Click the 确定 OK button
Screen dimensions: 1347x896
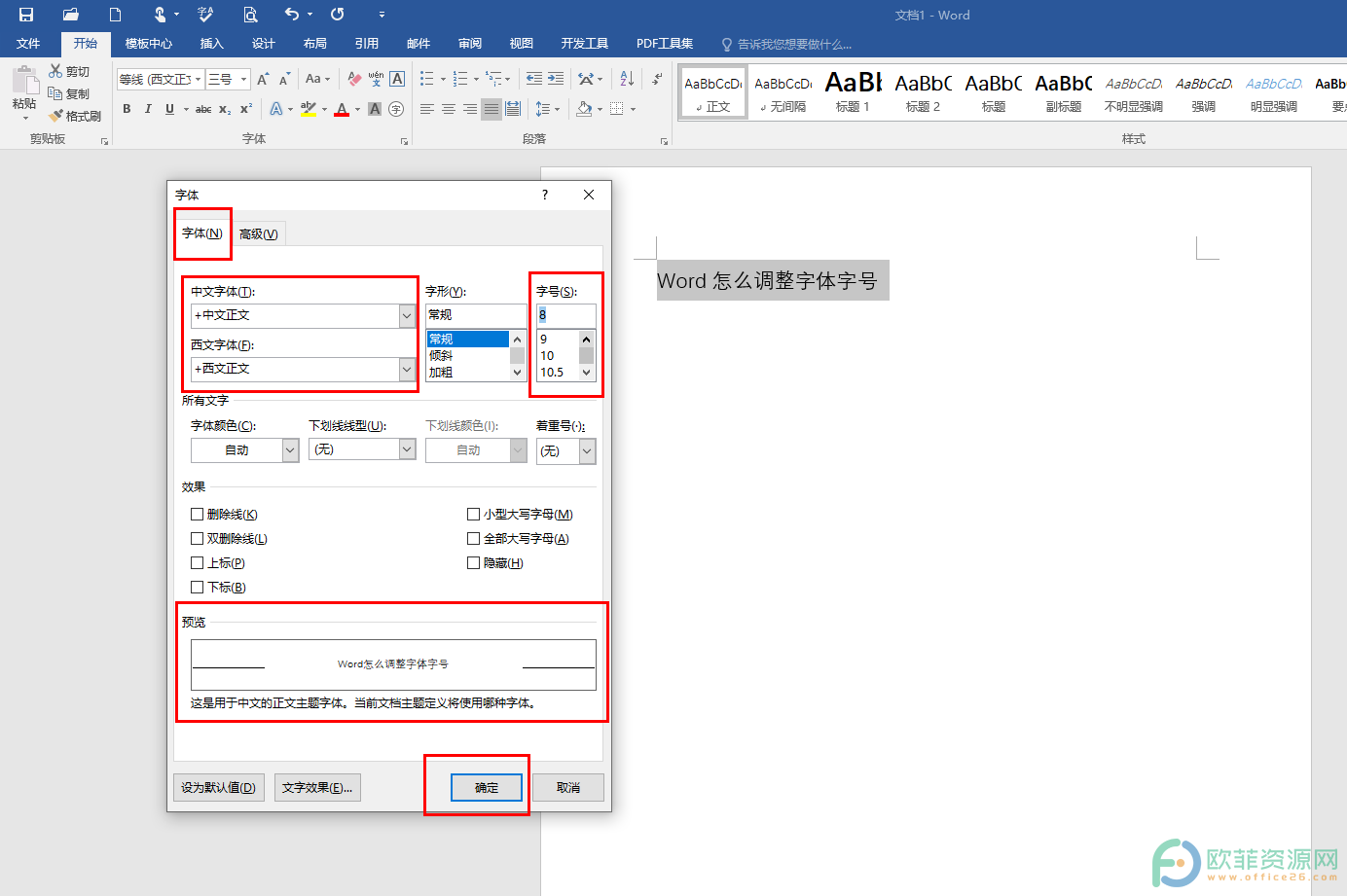[x=487, y=788]
